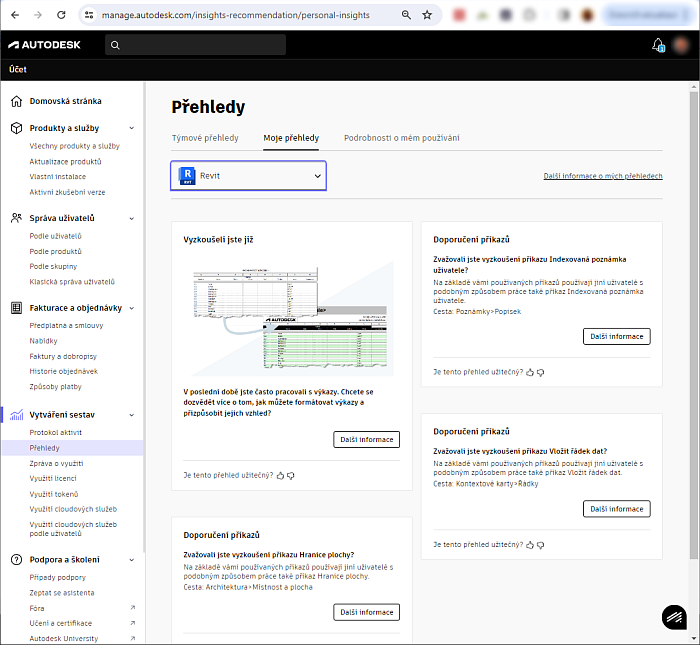Open the Revit product dropdown
This screenshot has height=645, width=700.
click(x=249, y=176)
